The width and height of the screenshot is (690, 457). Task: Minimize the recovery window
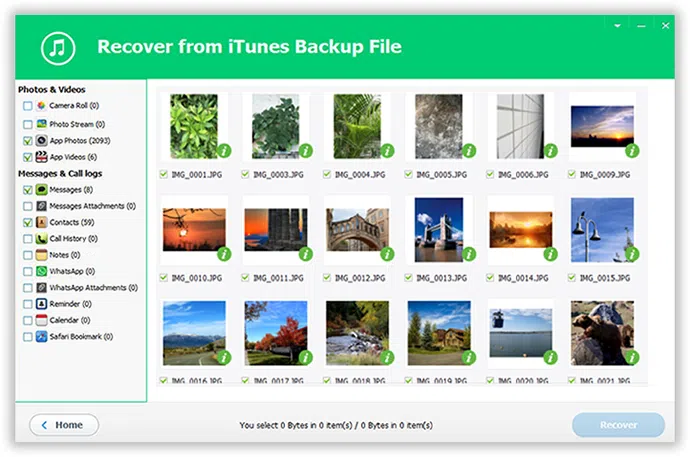tap(641, 26)
